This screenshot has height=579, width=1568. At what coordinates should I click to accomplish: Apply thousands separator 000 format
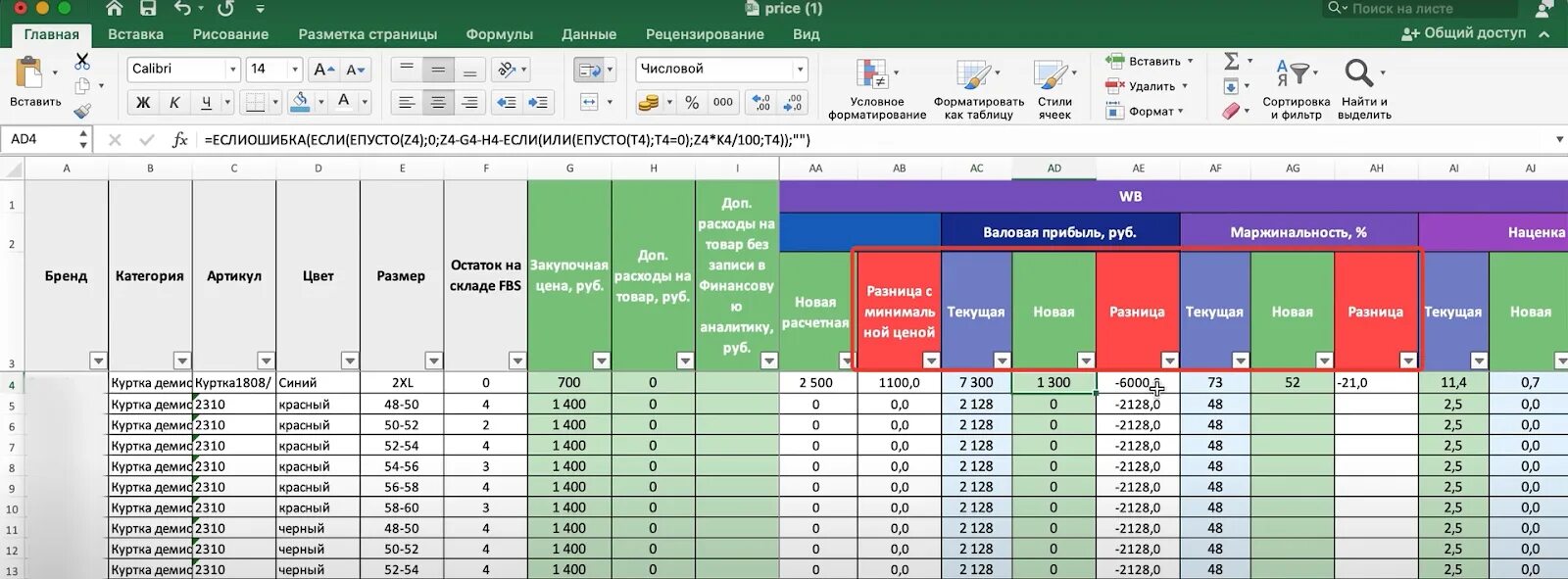(x=723, y=102)
